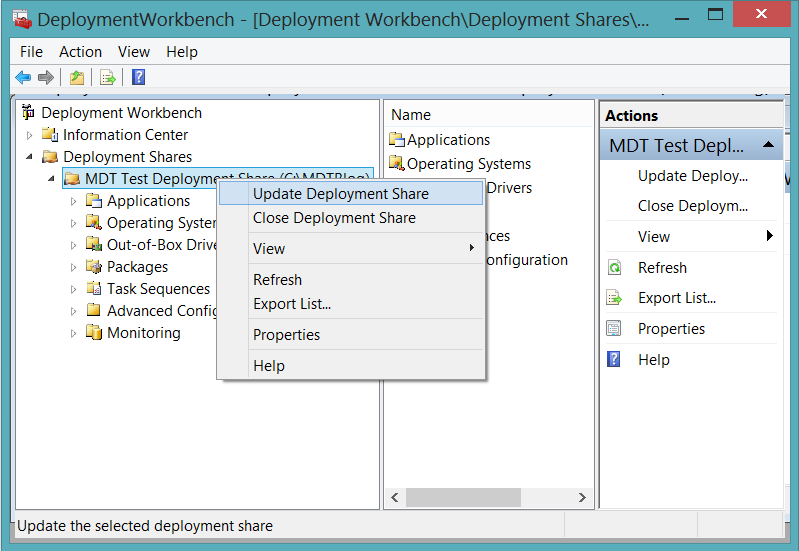Click the Export List... link in Actions pane

click(677, 298)
